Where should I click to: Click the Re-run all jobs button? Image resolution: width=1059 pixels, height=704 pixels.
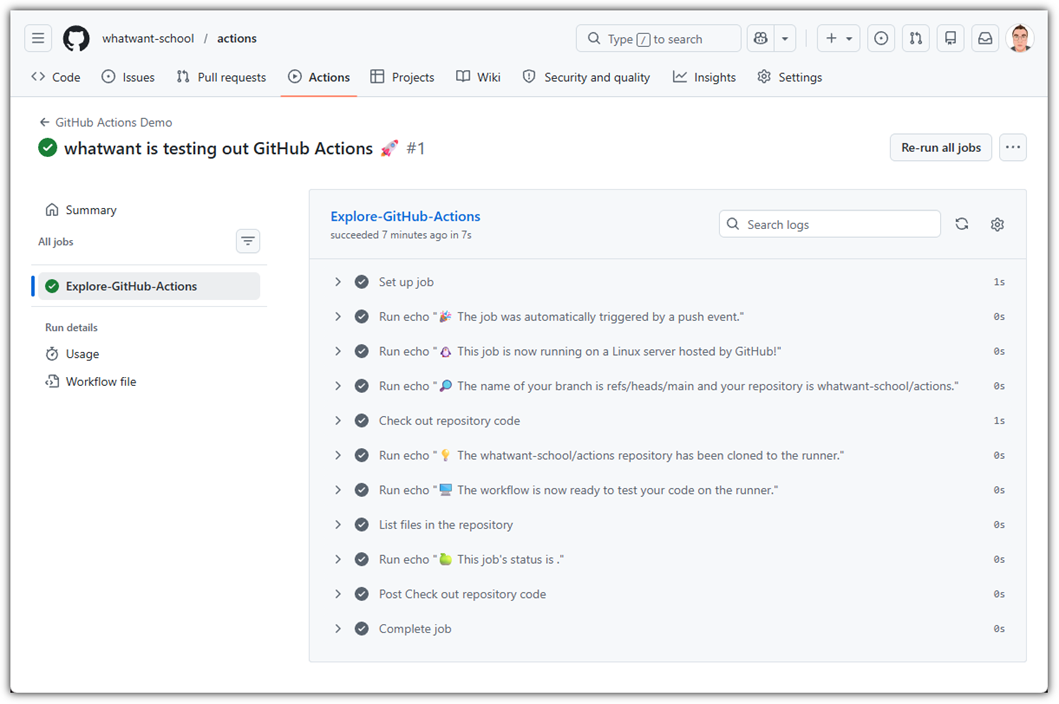tap(941, 147)
